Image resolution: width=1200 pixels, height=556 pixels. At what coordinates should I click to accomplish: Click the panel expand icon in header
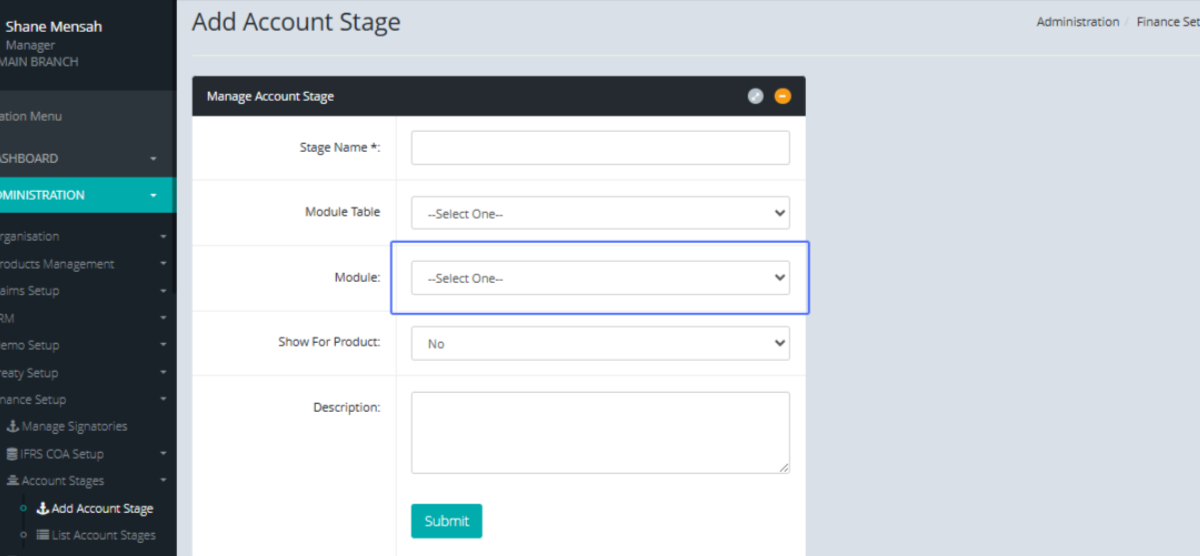point(755,96)
